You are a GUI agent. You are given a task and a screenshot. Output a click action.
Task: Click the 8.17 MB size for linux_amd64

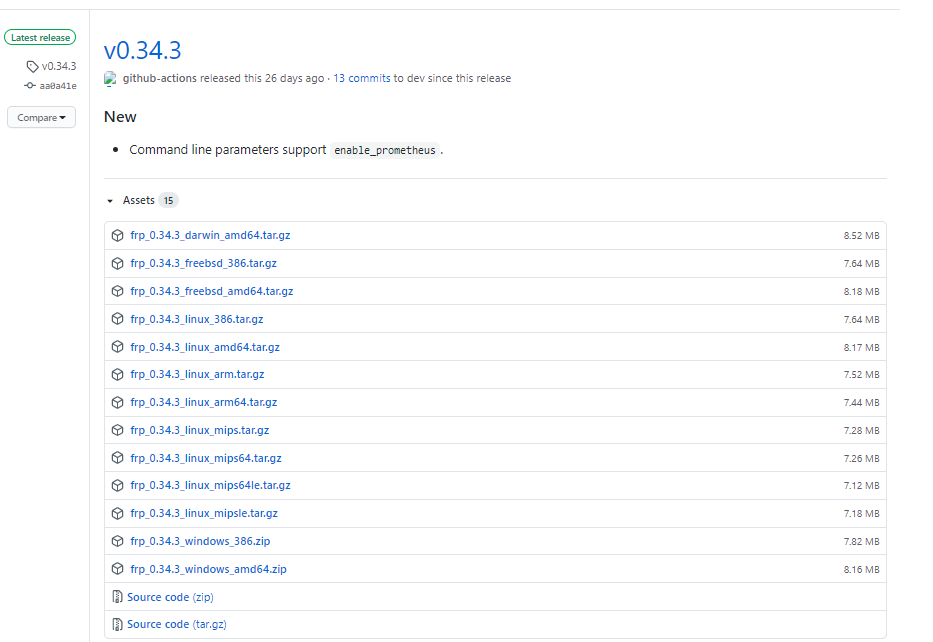coord(861,347)
